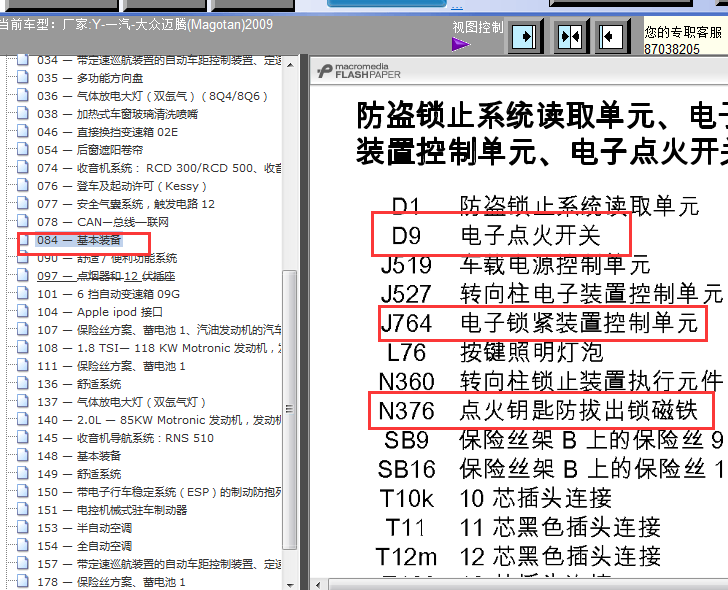Screen dimensions: 728x590
Task: Select 104 Apple ipod 接口 entry
Action: 100,312
